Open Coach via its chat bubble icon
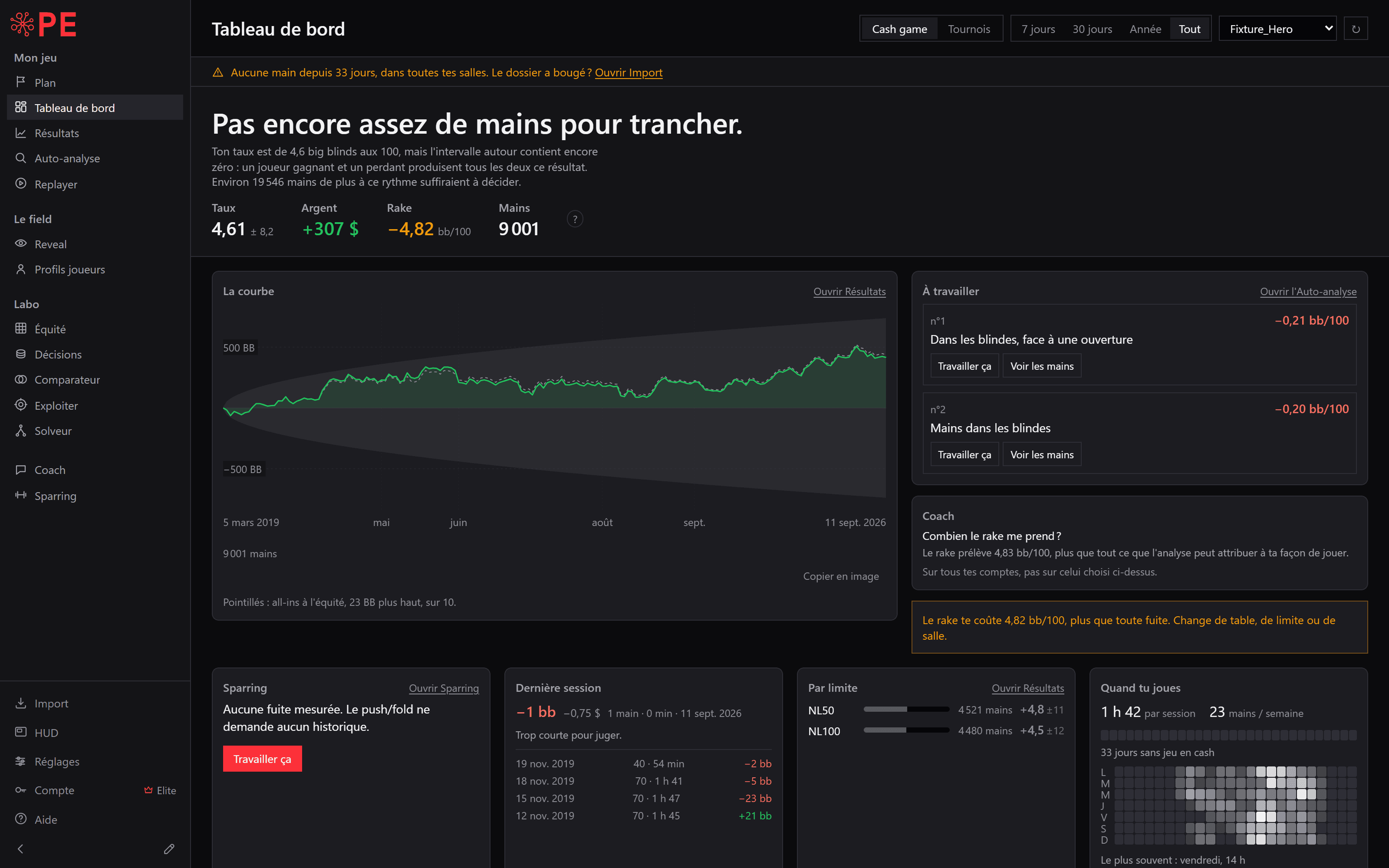Screen dimensions: 1389x868 [x=21, y=470]
